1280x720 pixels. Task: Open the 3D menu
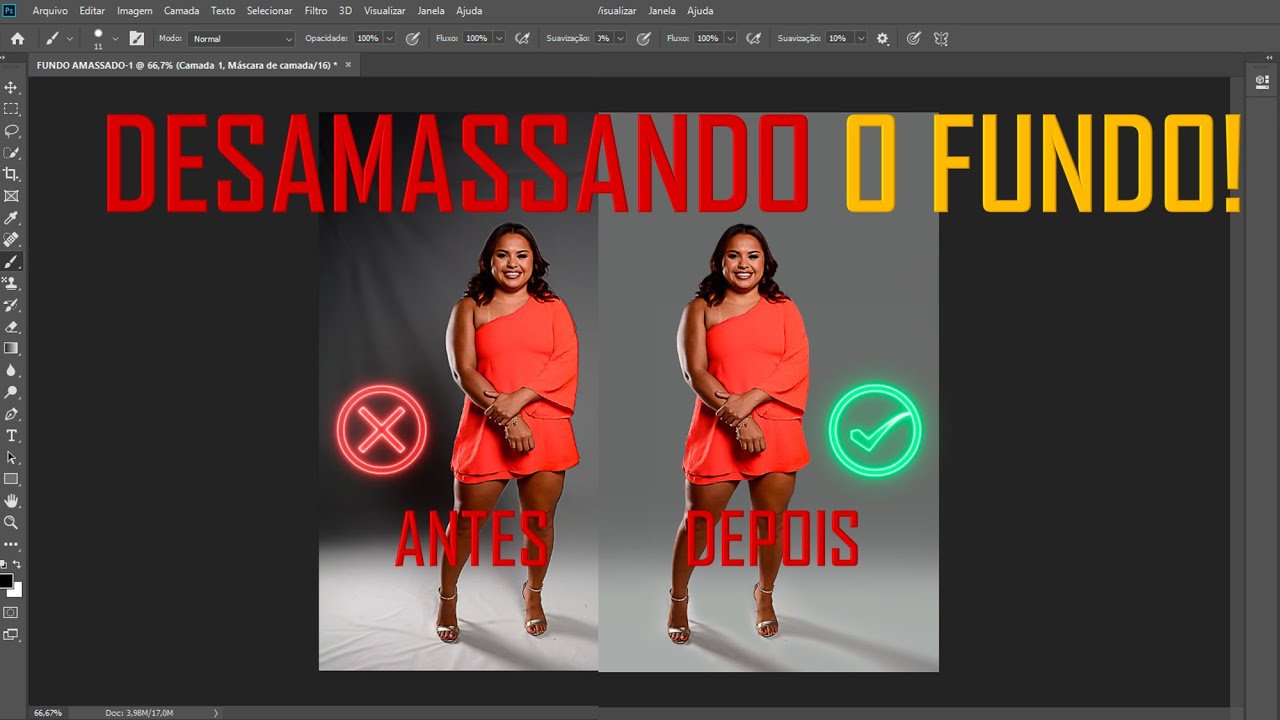coord(345,11)
